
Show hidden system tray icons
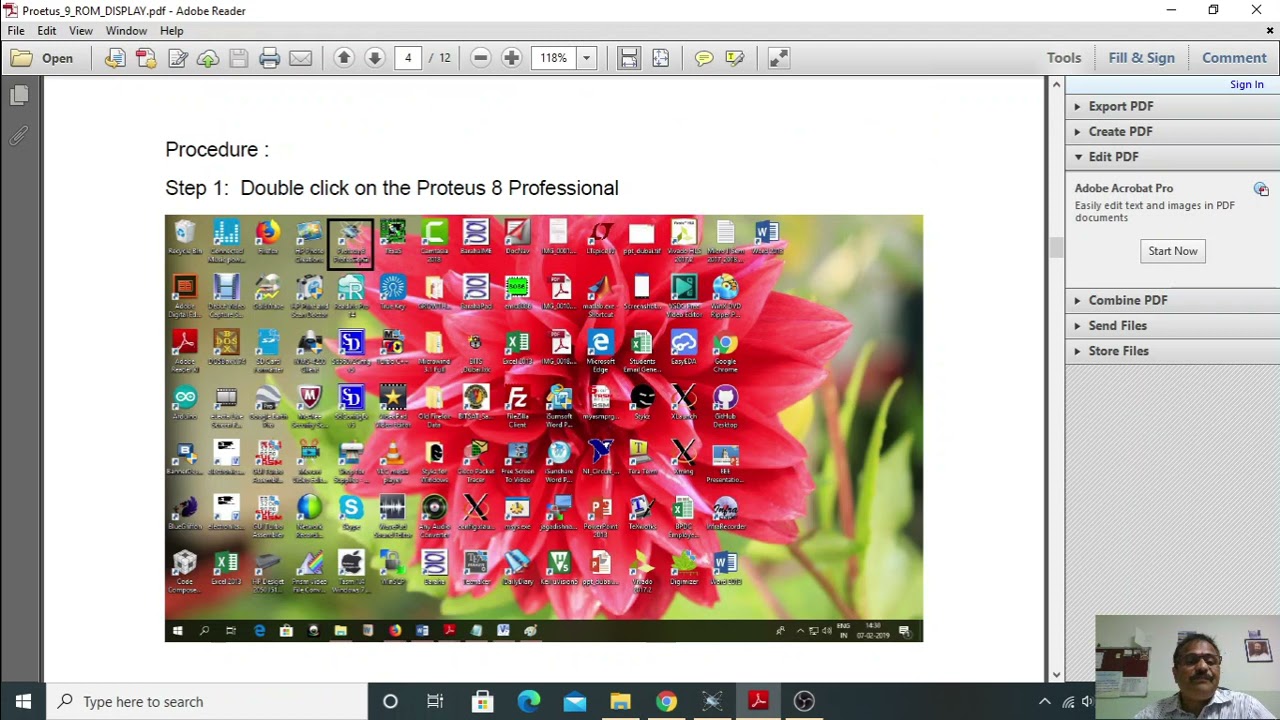(1044, 702)
